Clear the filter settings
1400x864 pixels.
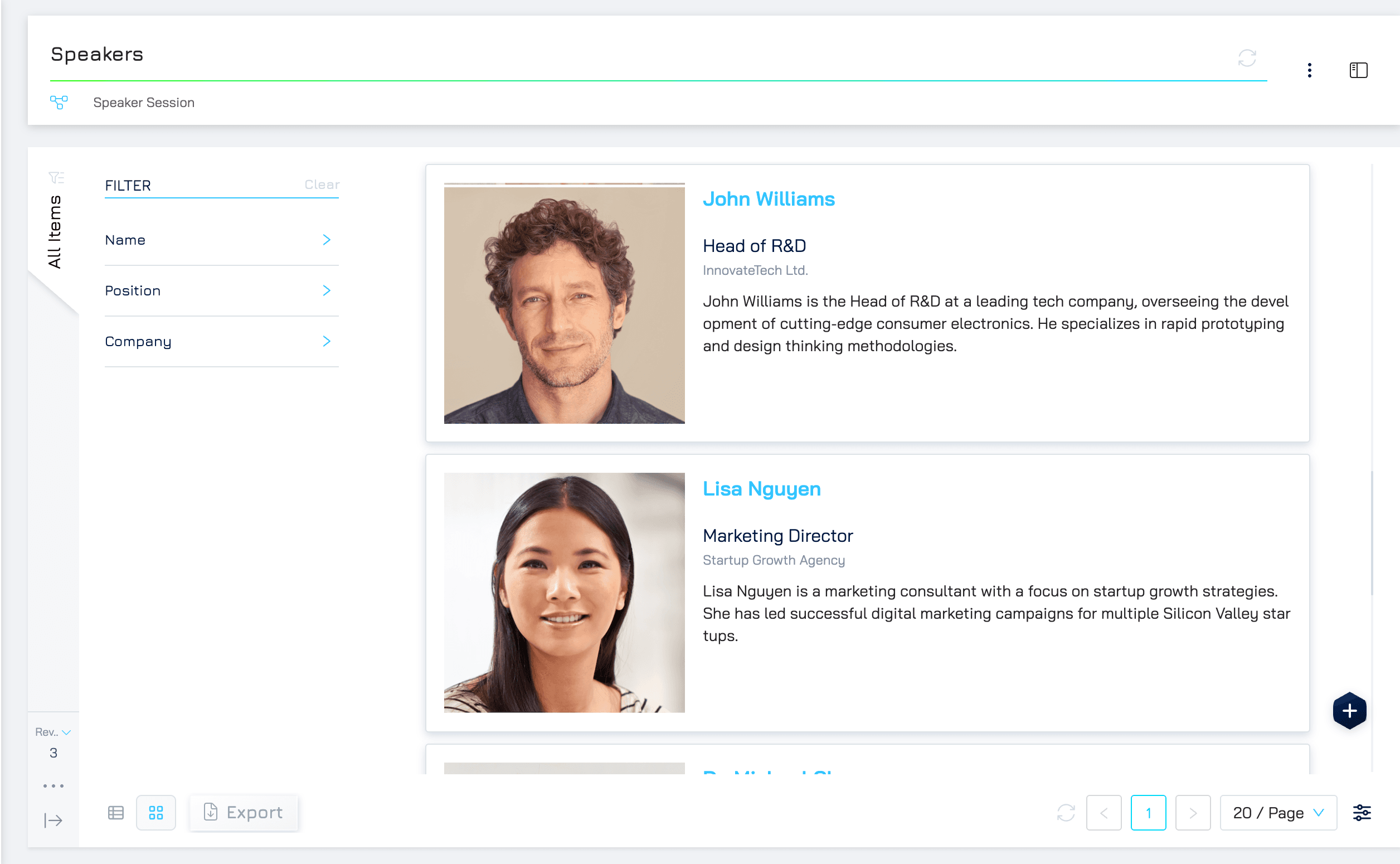[x=322, y=185]
